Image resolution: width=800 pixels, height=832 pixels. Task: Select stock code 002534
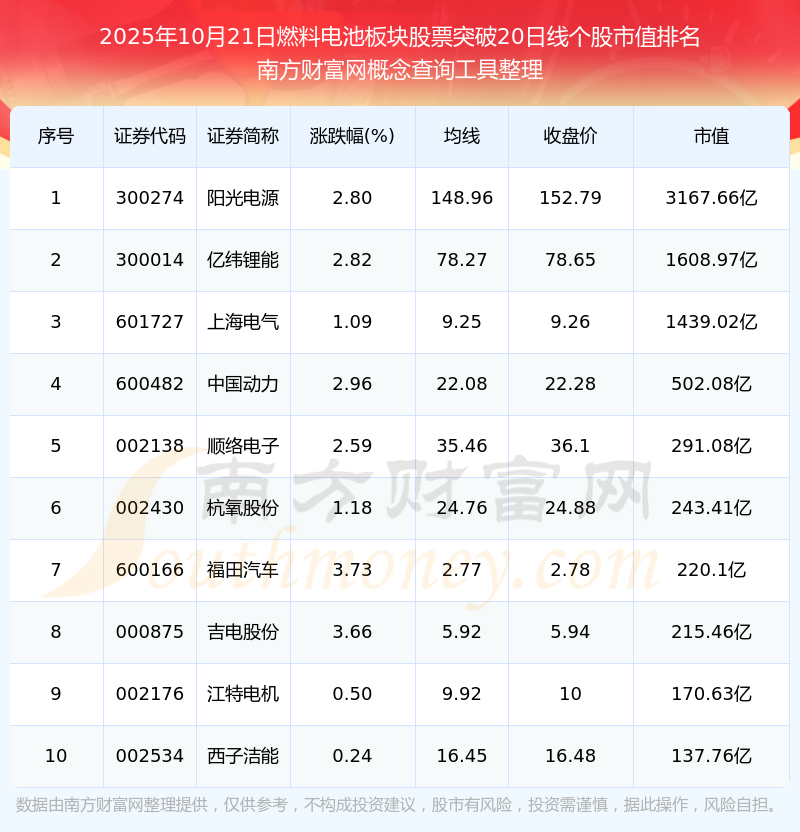coord(150,756)
